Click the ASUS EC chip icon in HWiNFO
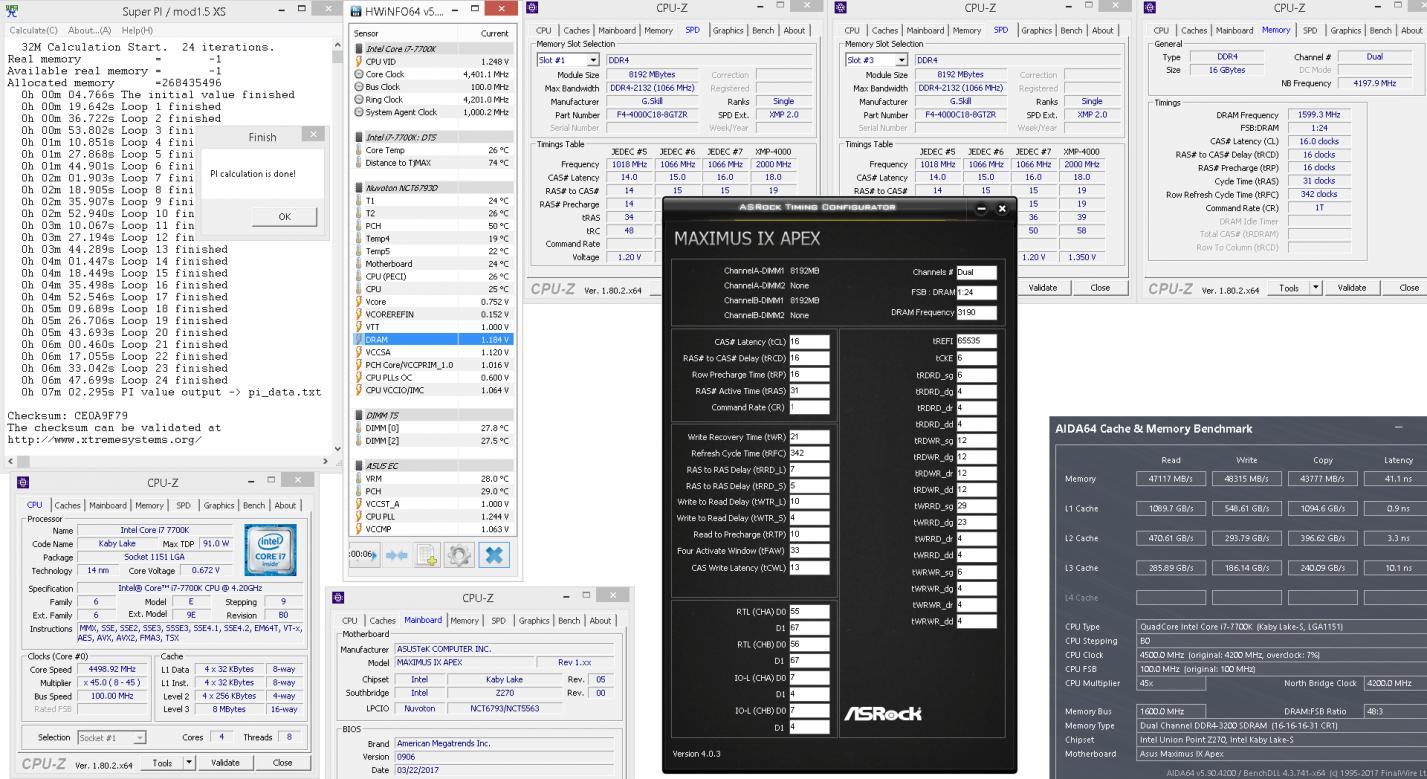The width and height of the screenshot is (1427, 779). pyautogui.click(x=359, y=465)
